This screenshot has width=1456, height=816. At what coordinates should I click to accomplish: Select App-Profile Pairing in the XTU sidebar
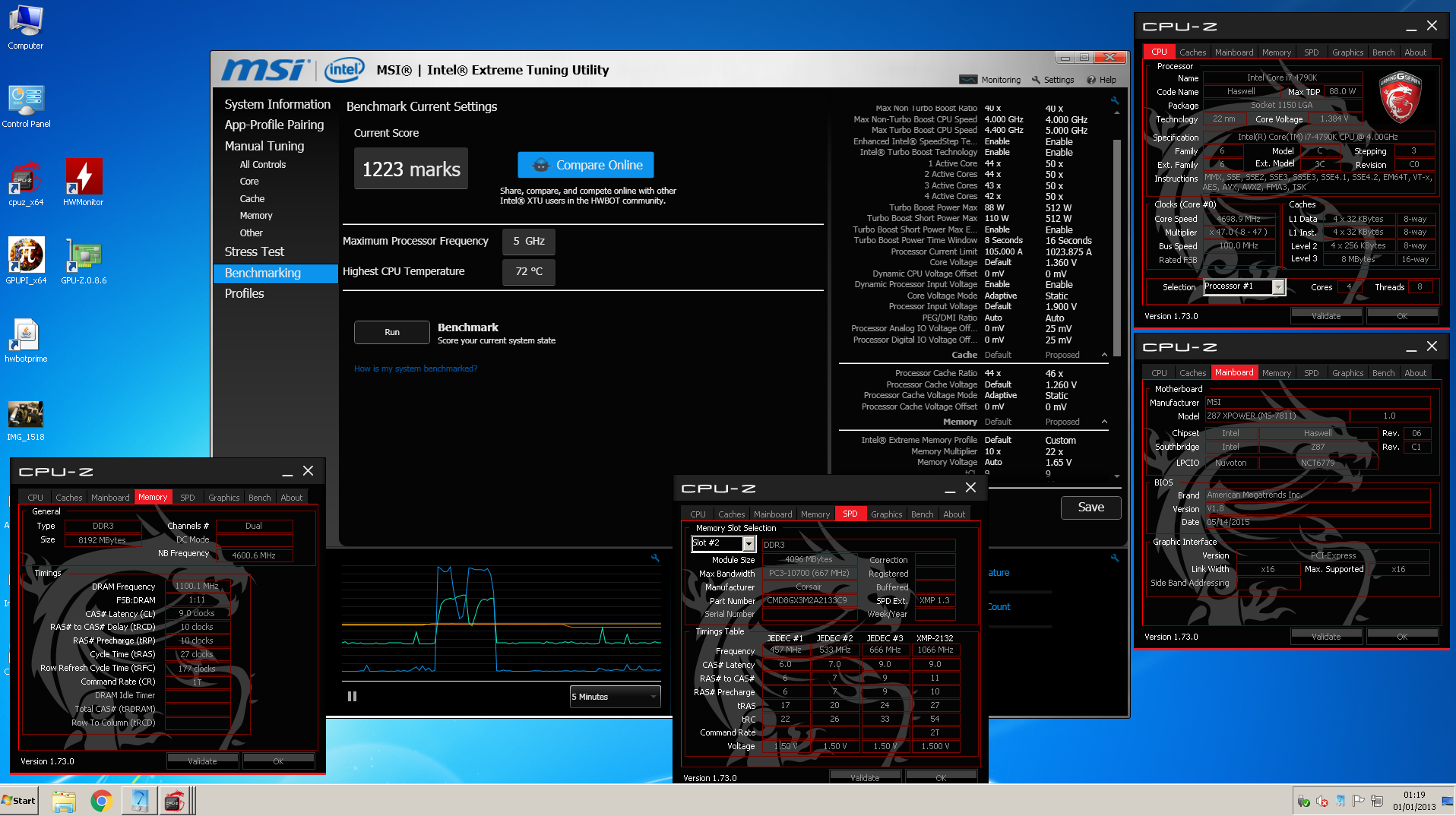(x=274, y=125)
